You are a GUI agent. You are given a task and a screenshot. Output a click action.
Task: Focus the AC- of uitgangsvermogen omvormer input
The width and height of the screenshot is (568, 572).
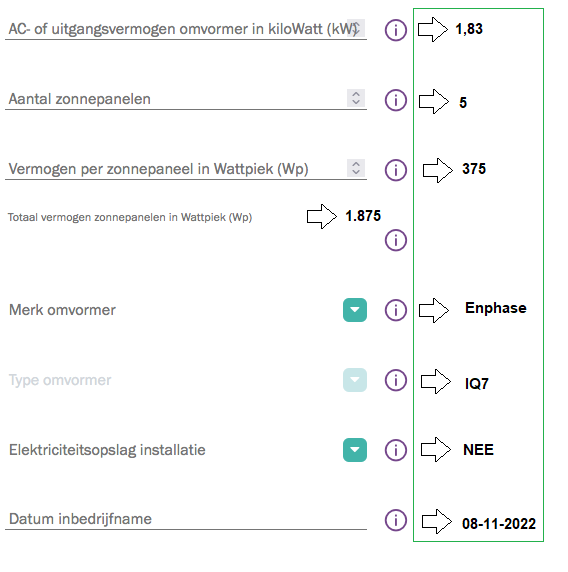186,29
